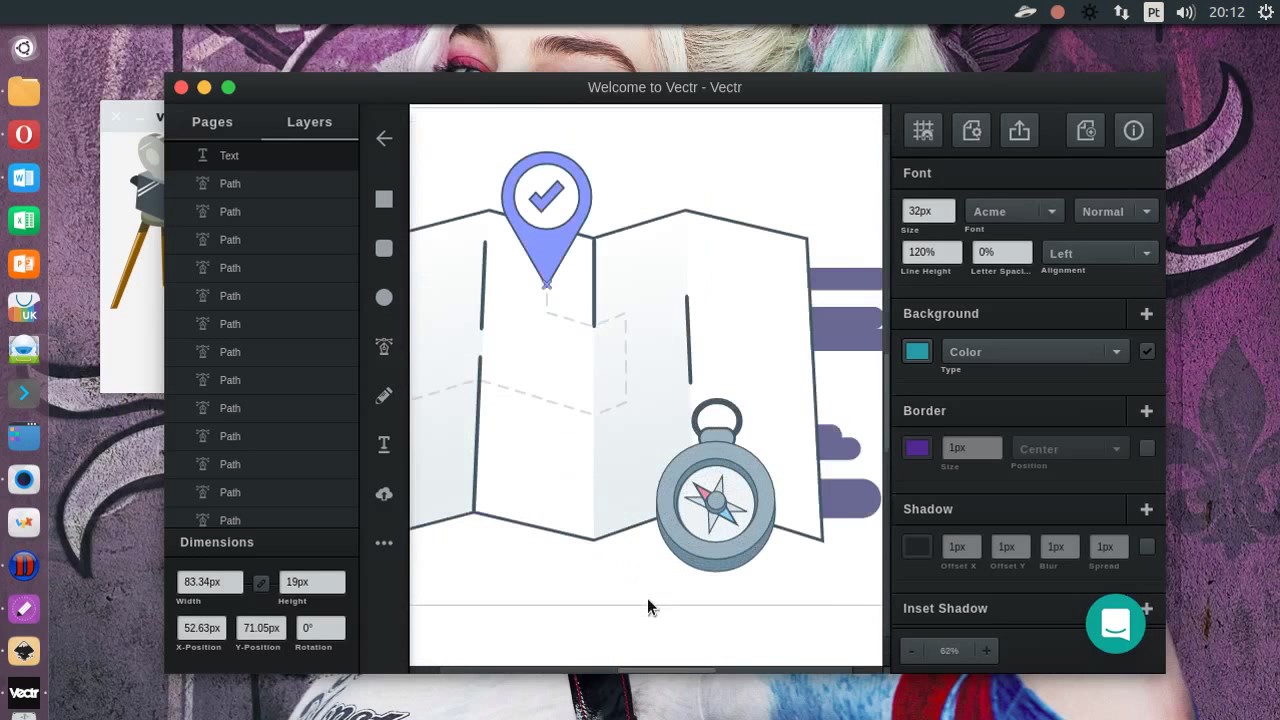
Task: Select the Rounded Rectangle tool
Action: (x=384, y=248)
